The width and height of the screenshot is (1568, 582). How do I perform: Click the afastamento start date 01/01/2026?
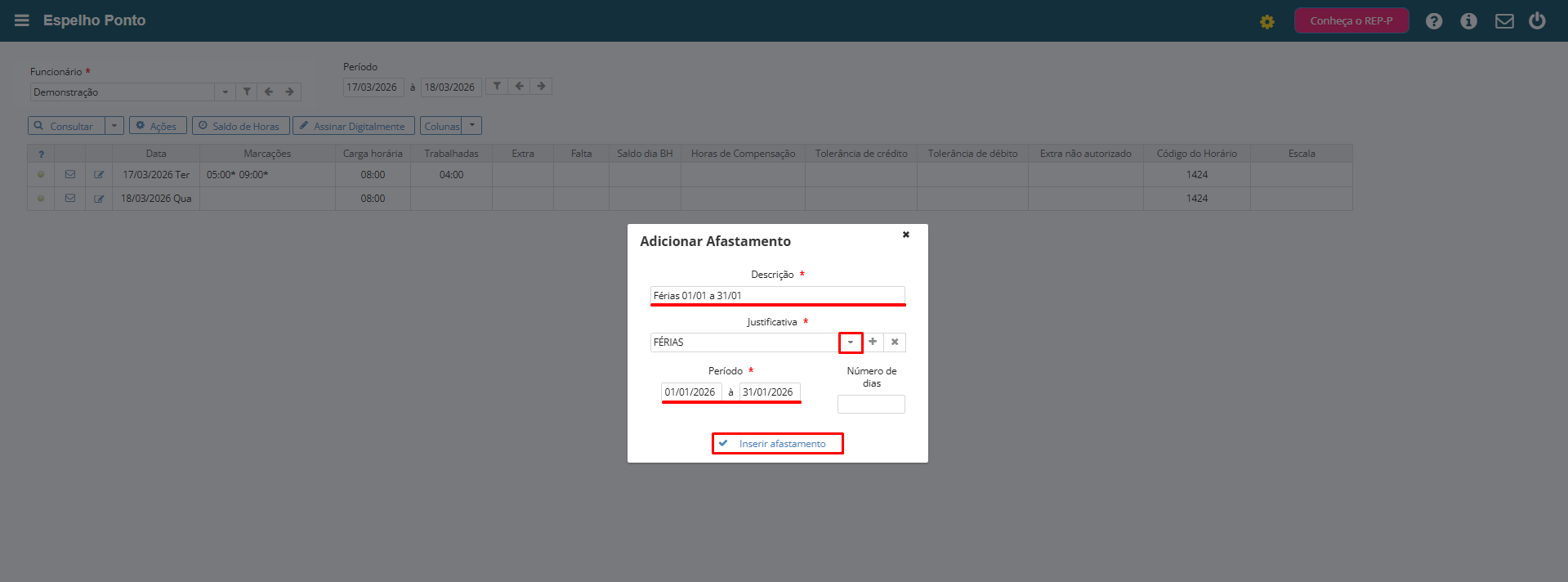tap(691, 392)
